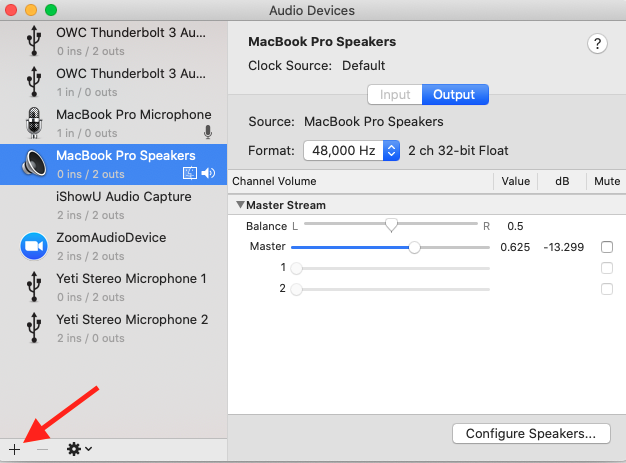
Task: Open the gear action menu
Action: tap(78, 449)
